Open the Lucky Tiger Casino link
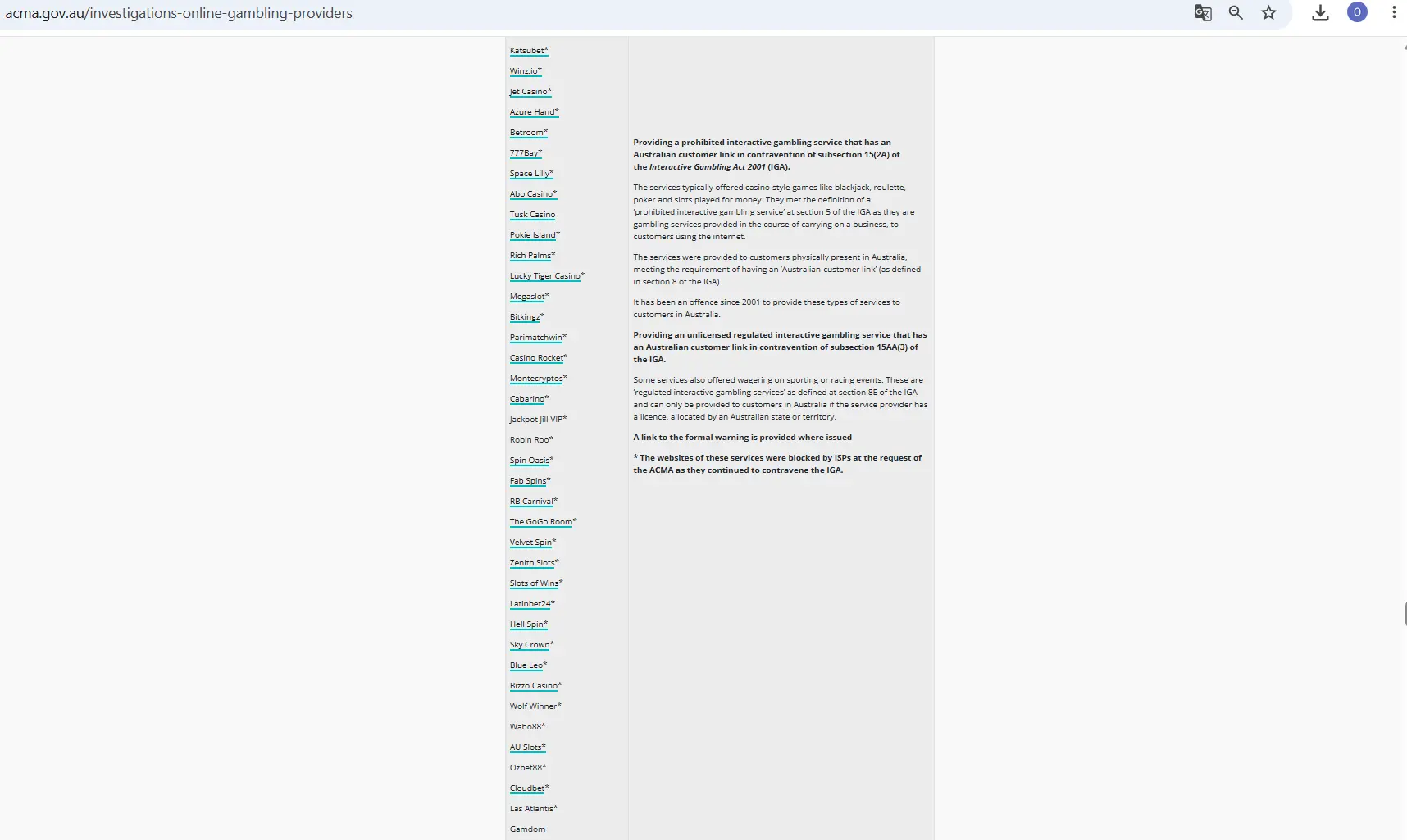 pos(547,276)
